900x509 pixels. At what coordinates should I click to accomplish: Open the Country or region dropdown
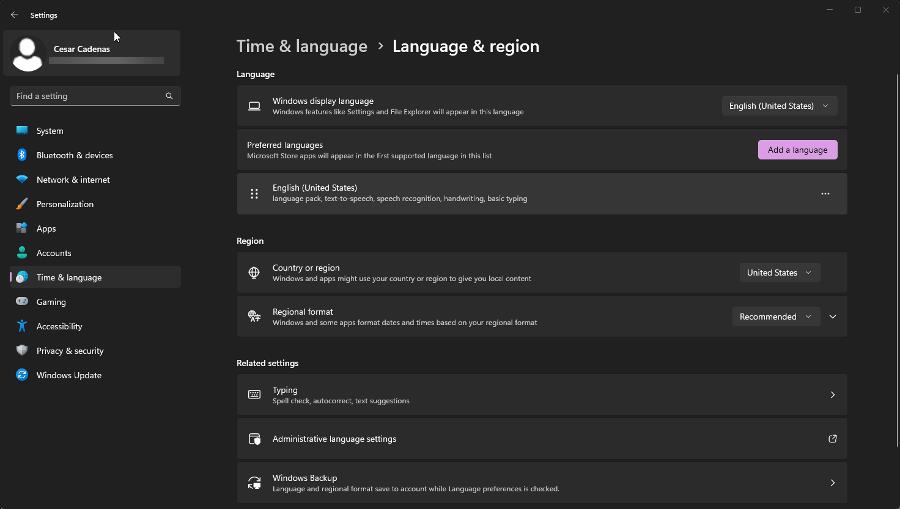[x=780, y=273]
